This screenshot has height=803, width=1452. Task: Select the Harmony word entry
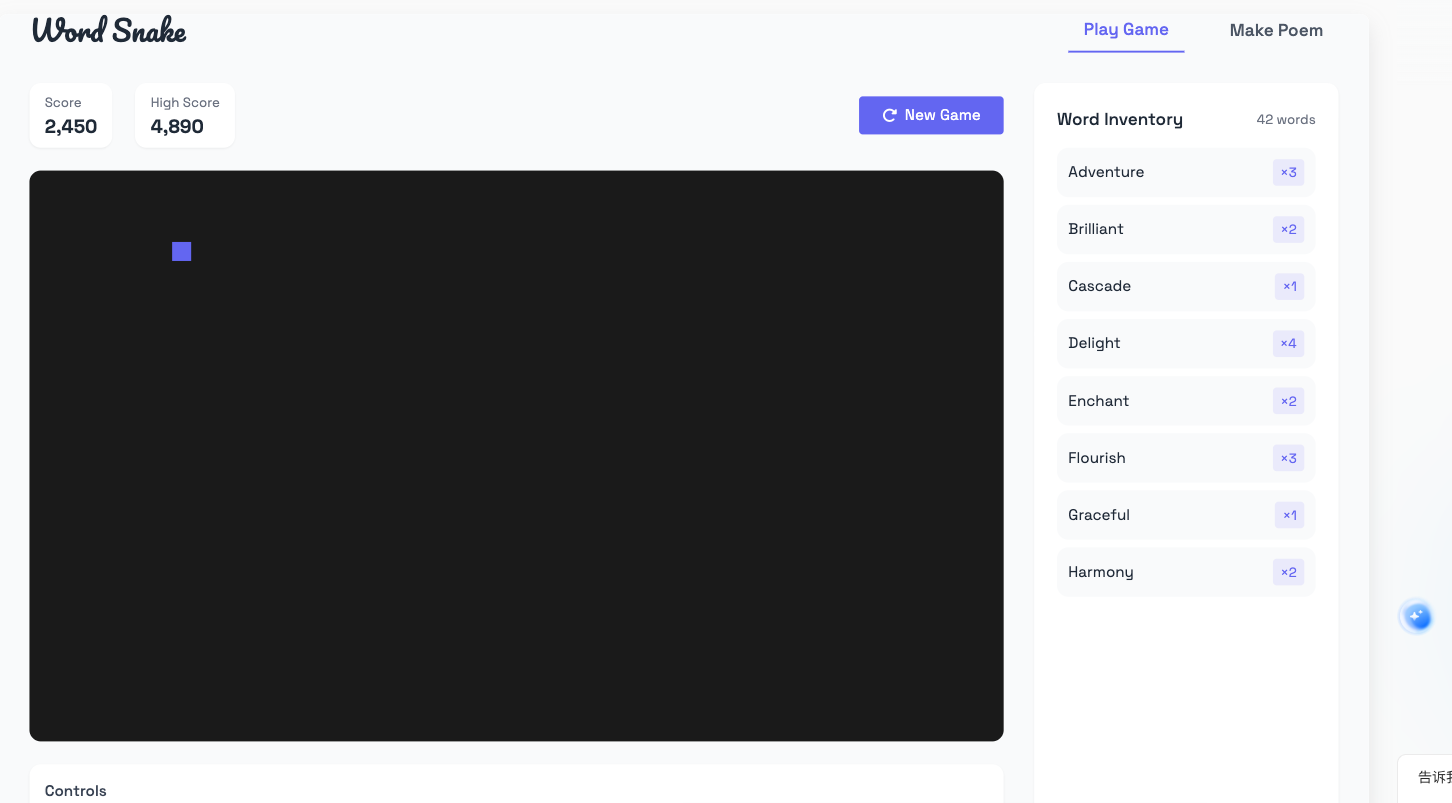click(x=1100, y=572)
